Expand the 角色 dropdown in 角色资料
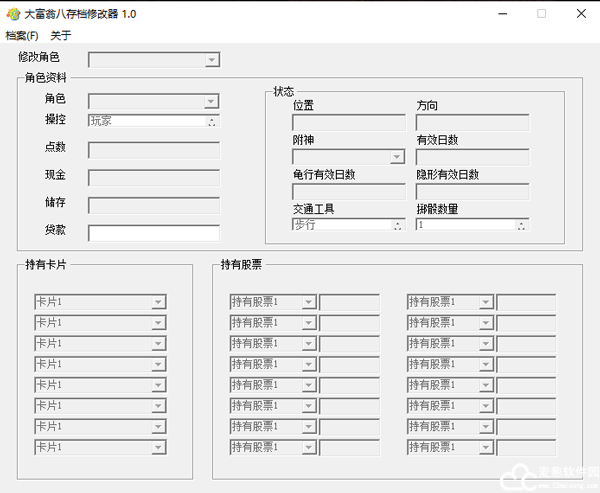 (211, 101)
